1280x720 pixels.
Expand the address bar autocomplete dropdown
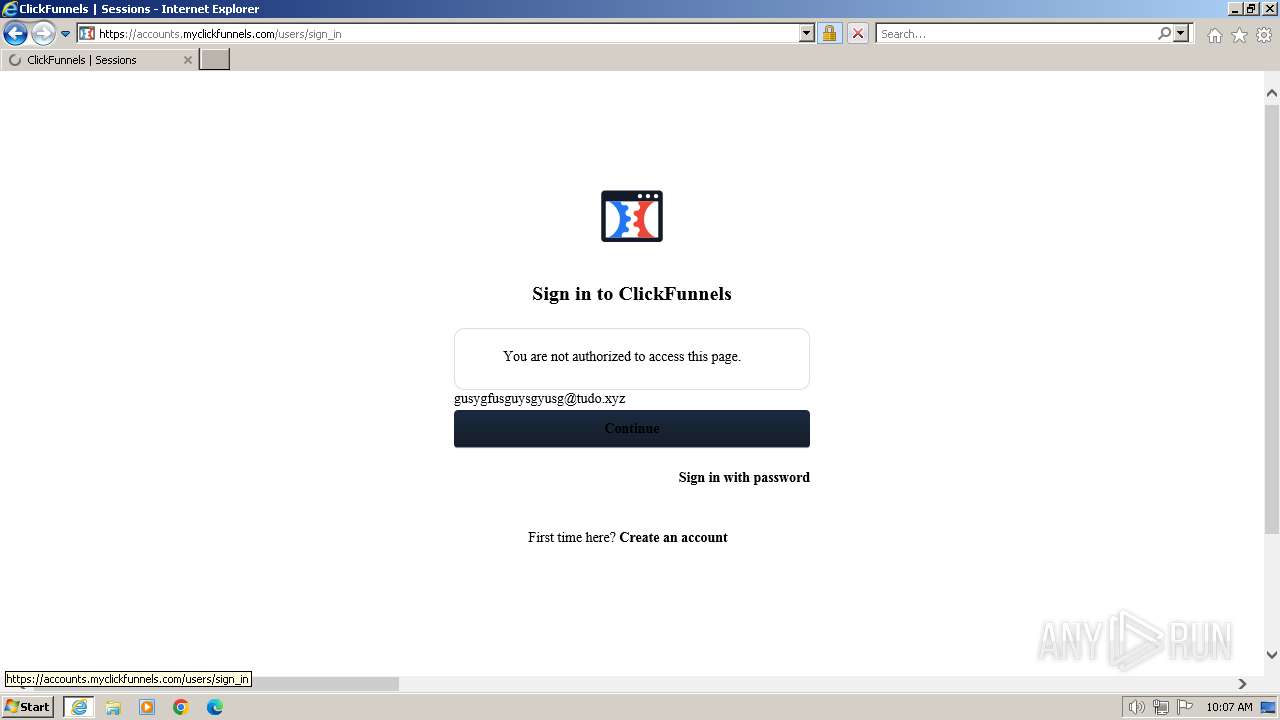pos(807,33)
